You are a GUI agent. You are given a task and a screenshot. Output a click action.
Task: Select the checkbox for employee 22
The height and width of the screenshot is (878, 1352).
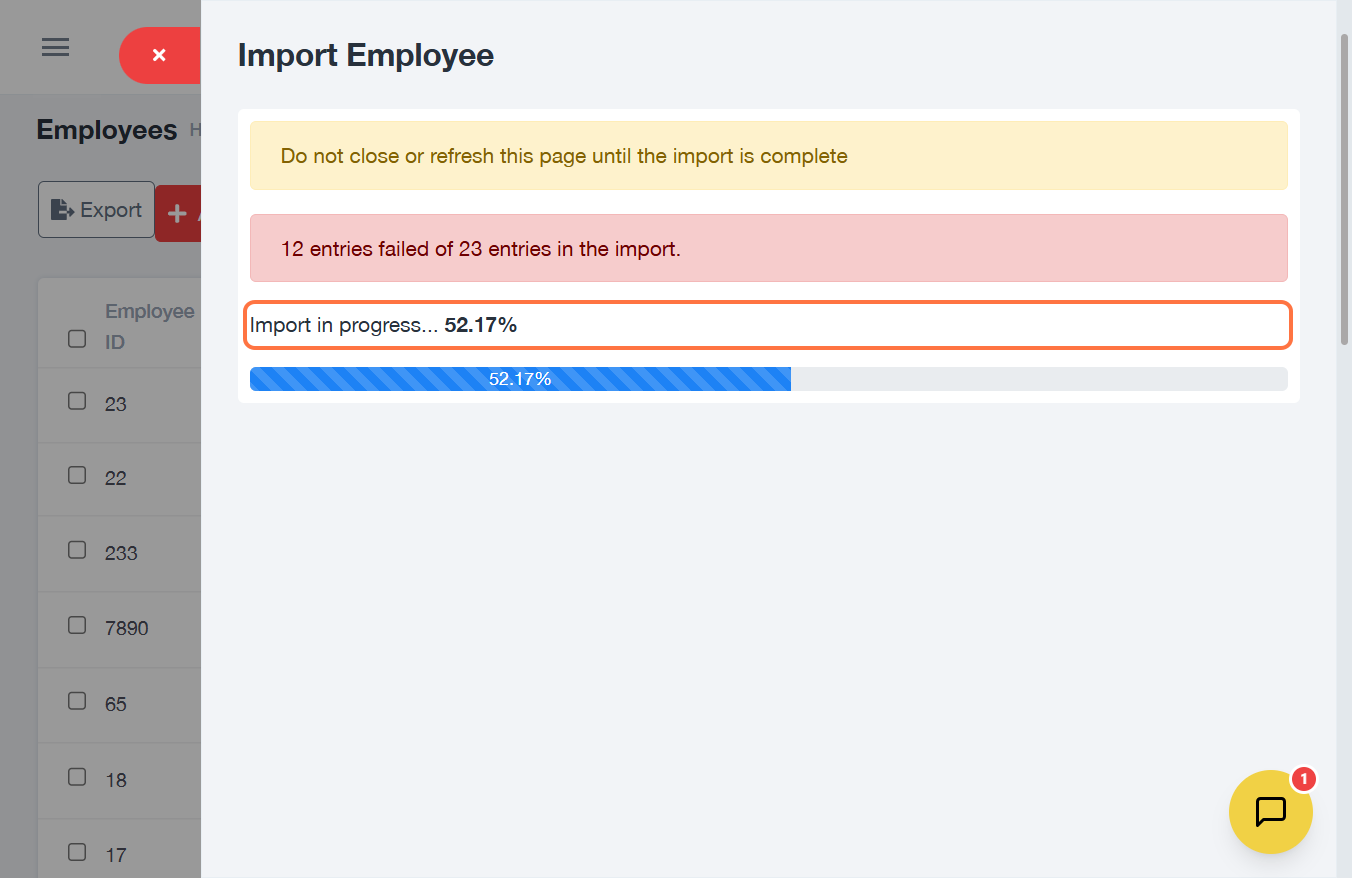pos(77,475)
